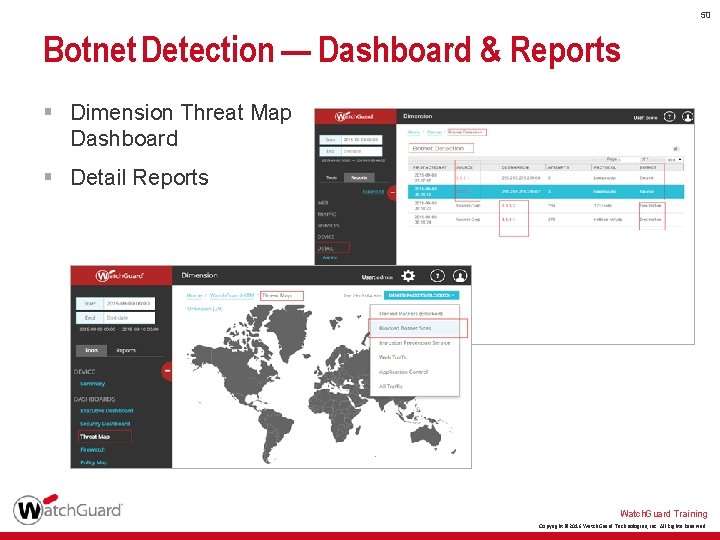Open Denied Packets (Blocked) dropdown button
The width and height of the screenshot is (720, 540).
pos(422,295)
